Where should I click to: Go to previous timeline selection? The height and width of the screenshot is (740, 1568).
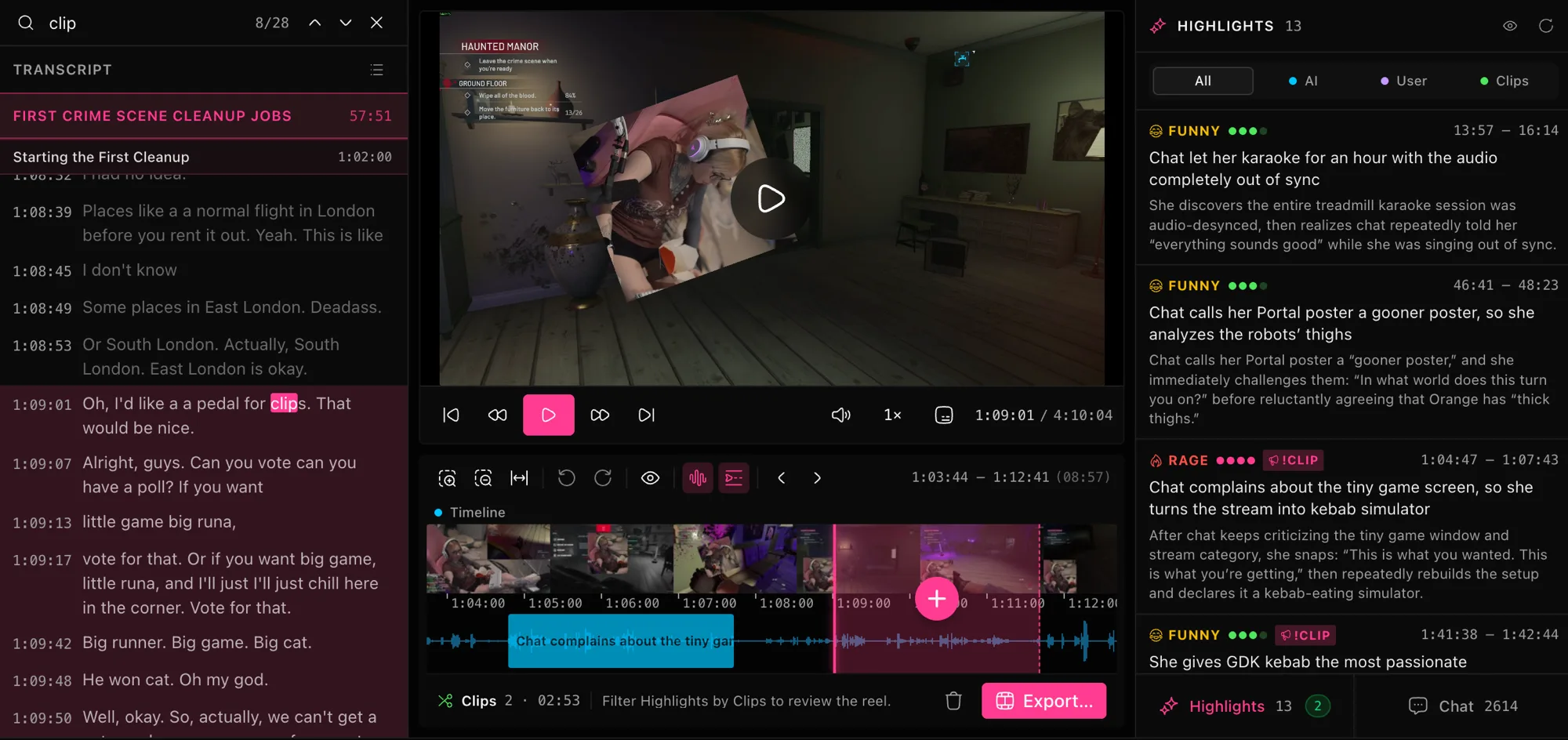(x=781, y=478)
